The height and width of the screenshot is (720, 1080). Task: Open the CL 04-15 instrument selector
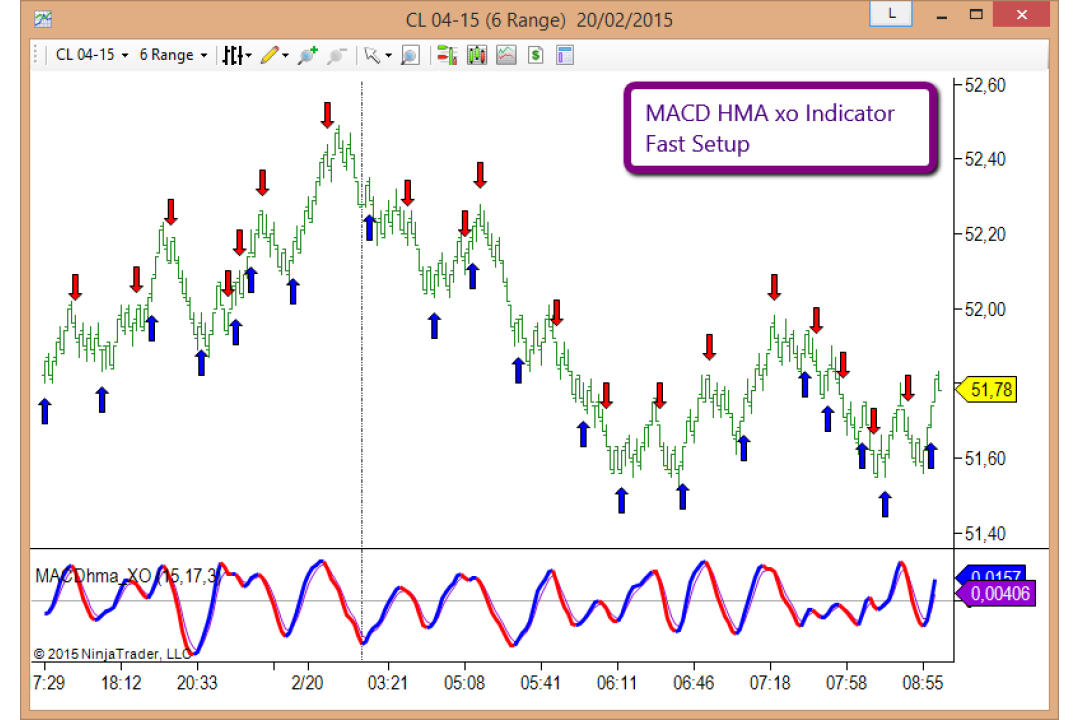(x=92, y=55)
